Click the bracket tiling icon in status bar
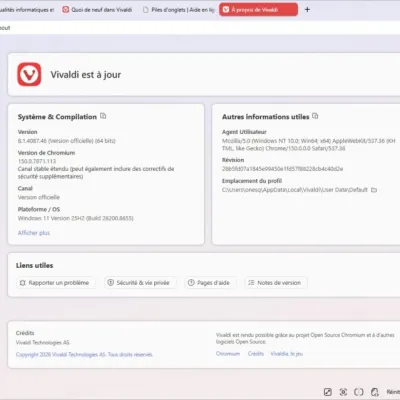The height and width of the screenshot is (400, 400). pyautogui.click(x=359, y=392)
